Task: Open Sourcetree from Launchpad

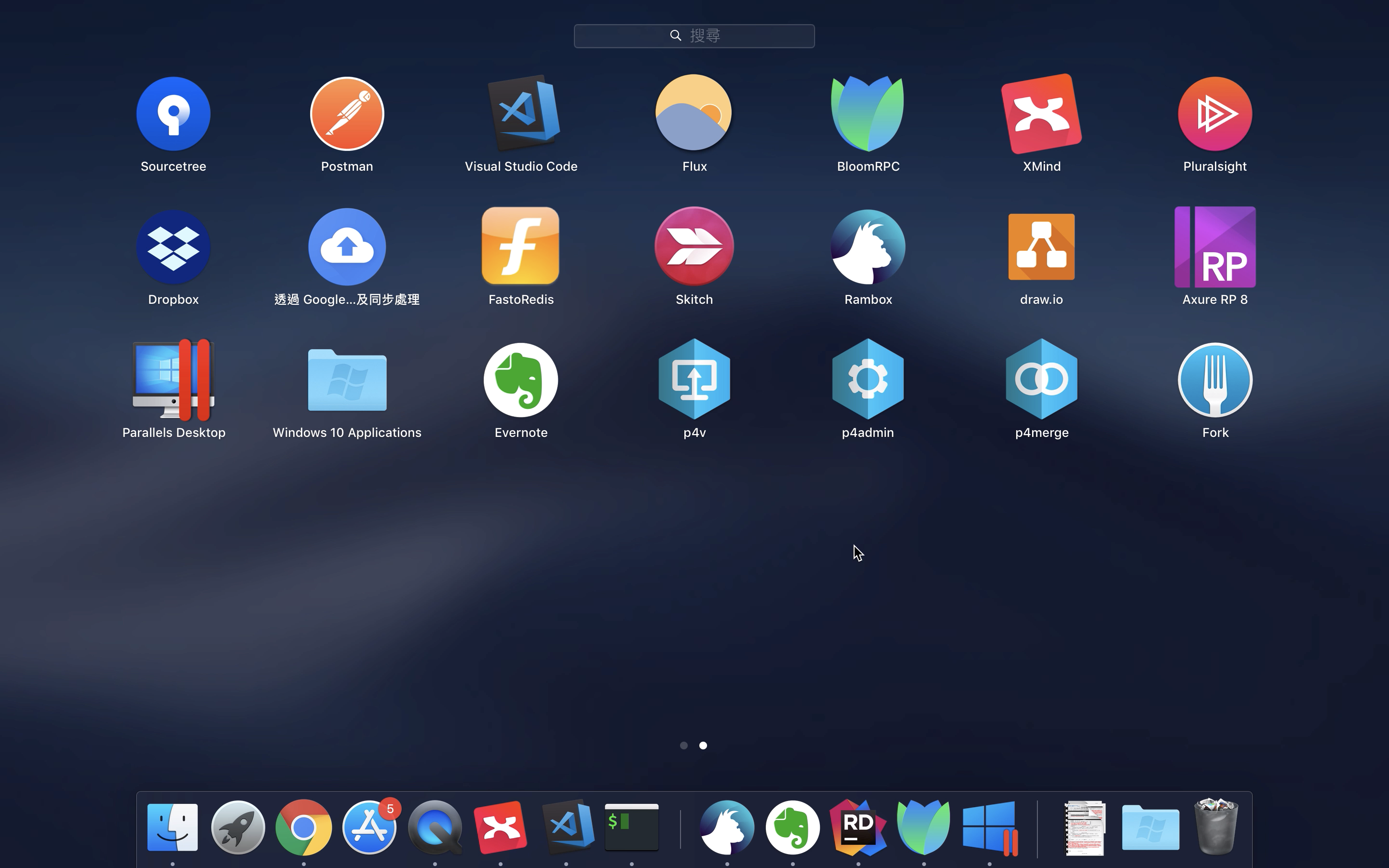Action: click(173, 114)
